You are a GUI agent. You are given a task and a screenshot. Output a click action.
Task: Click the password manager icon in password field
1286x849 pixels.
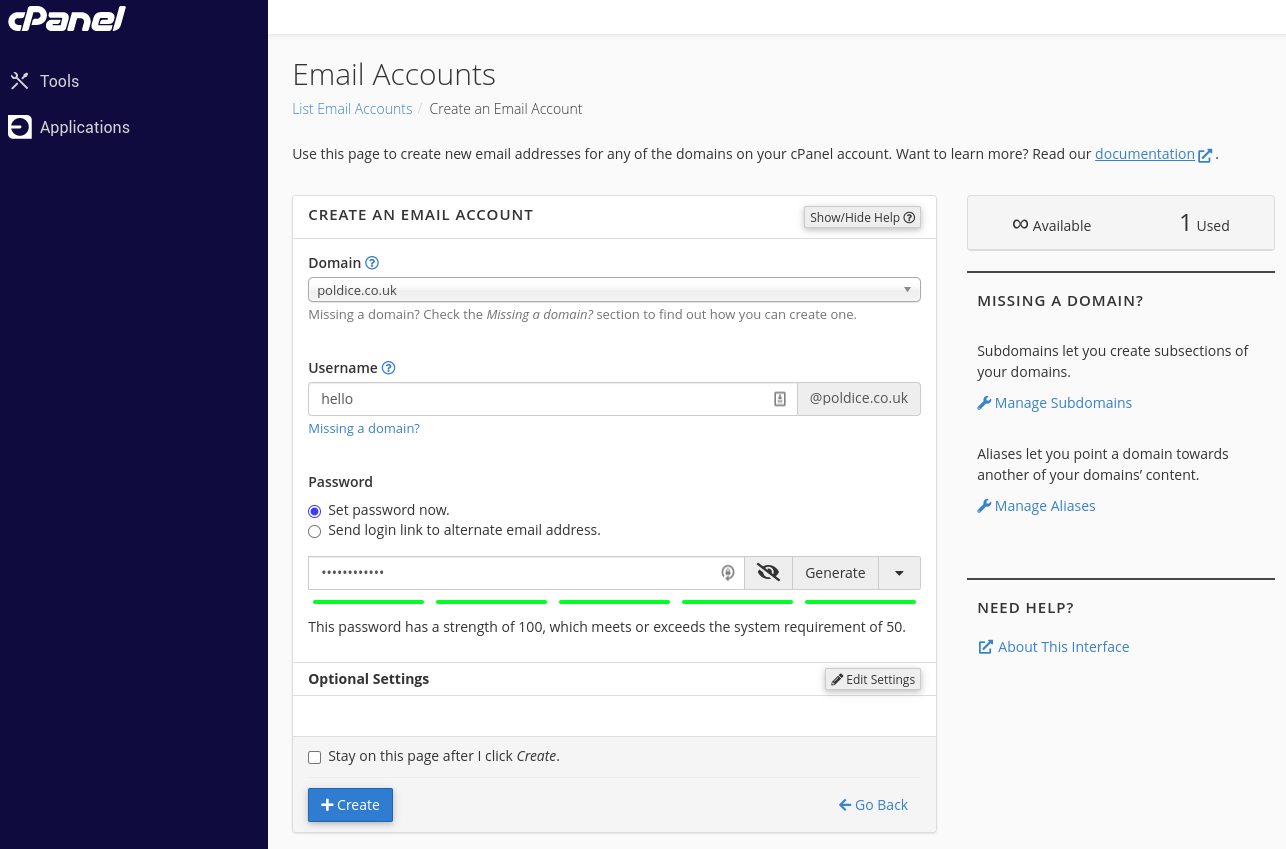click(728, 573)
